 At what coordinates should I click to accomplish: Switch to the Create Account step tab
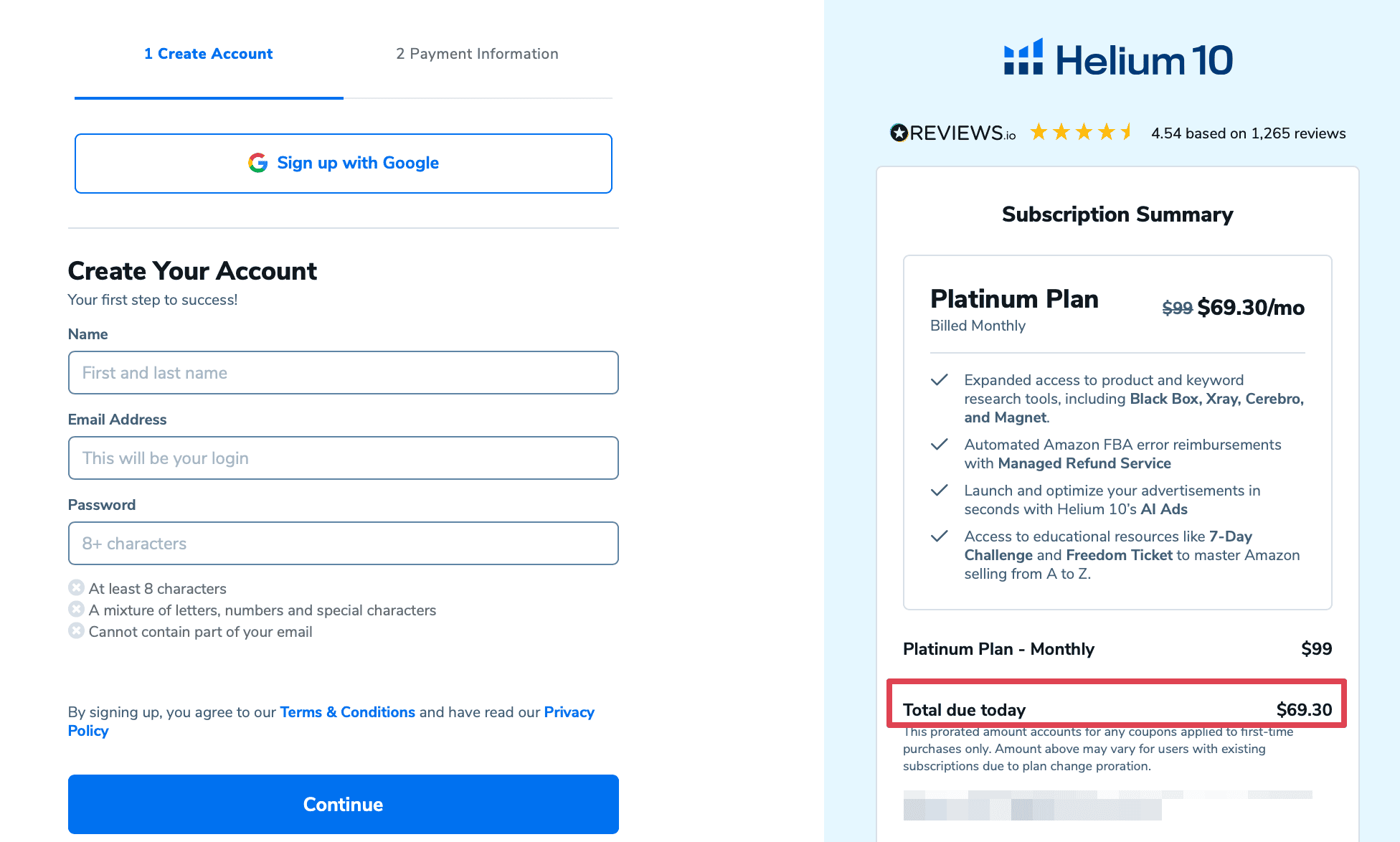tap(208, 54)
